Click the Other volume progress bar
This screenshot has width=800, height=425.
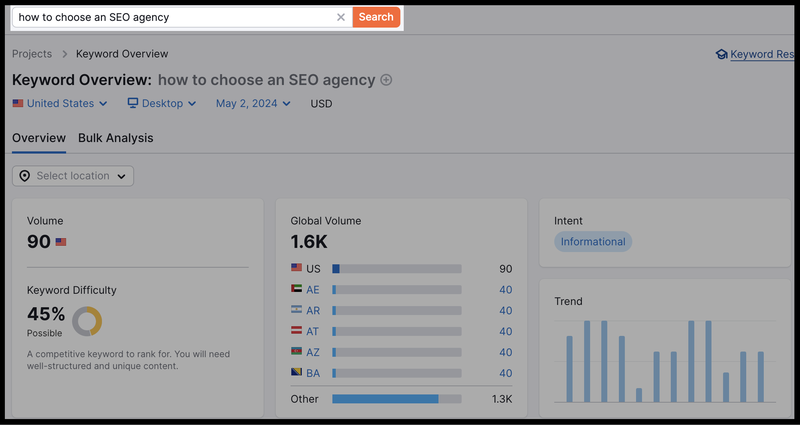(397, 399)
